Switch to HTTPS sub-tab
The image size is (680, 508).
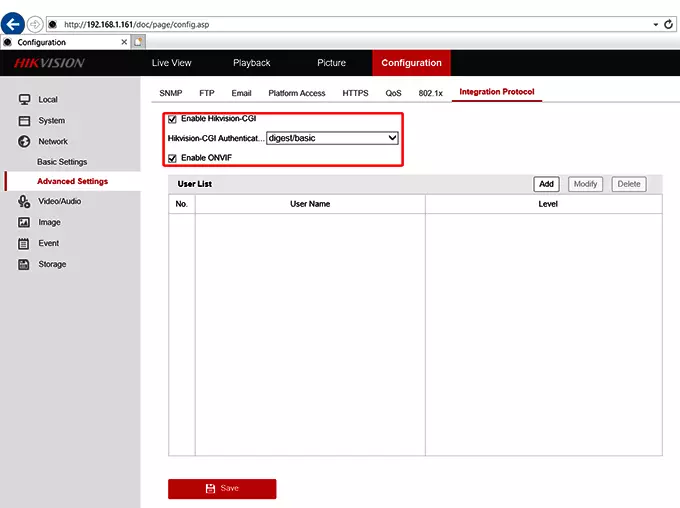pos(355,93)
